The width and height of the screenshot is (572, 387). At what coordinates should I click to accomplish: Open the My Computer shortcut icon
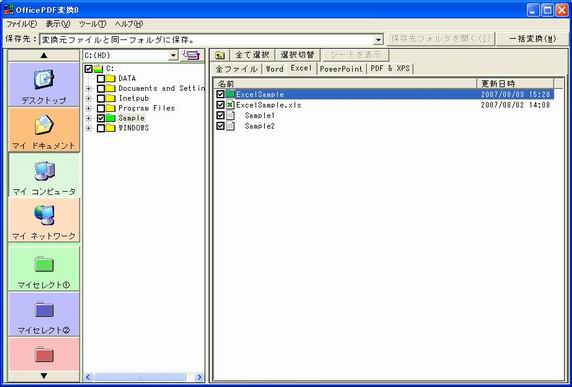(x=44, y=171)
